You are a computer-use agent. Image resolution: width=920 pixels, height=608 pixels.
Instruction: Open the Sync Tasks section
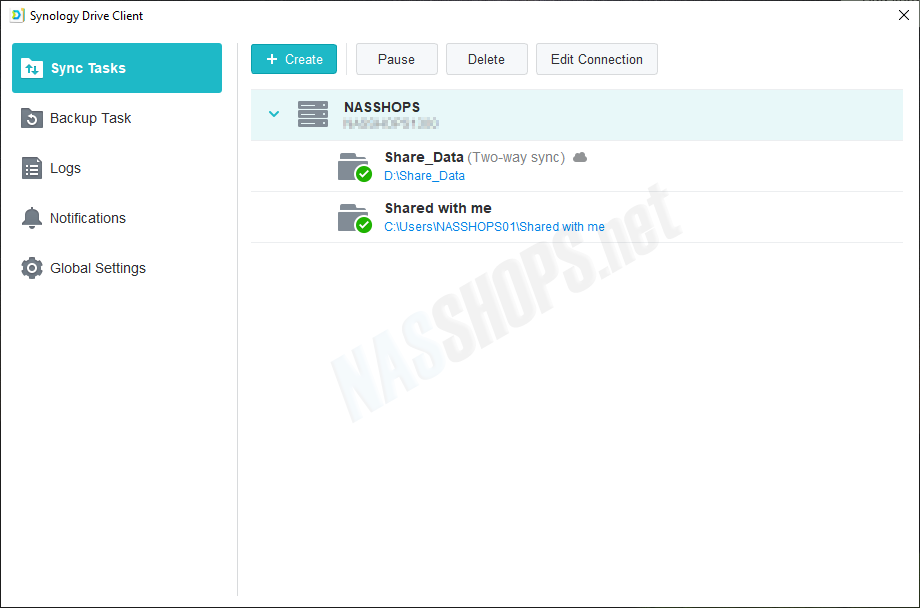coord(117,68)
